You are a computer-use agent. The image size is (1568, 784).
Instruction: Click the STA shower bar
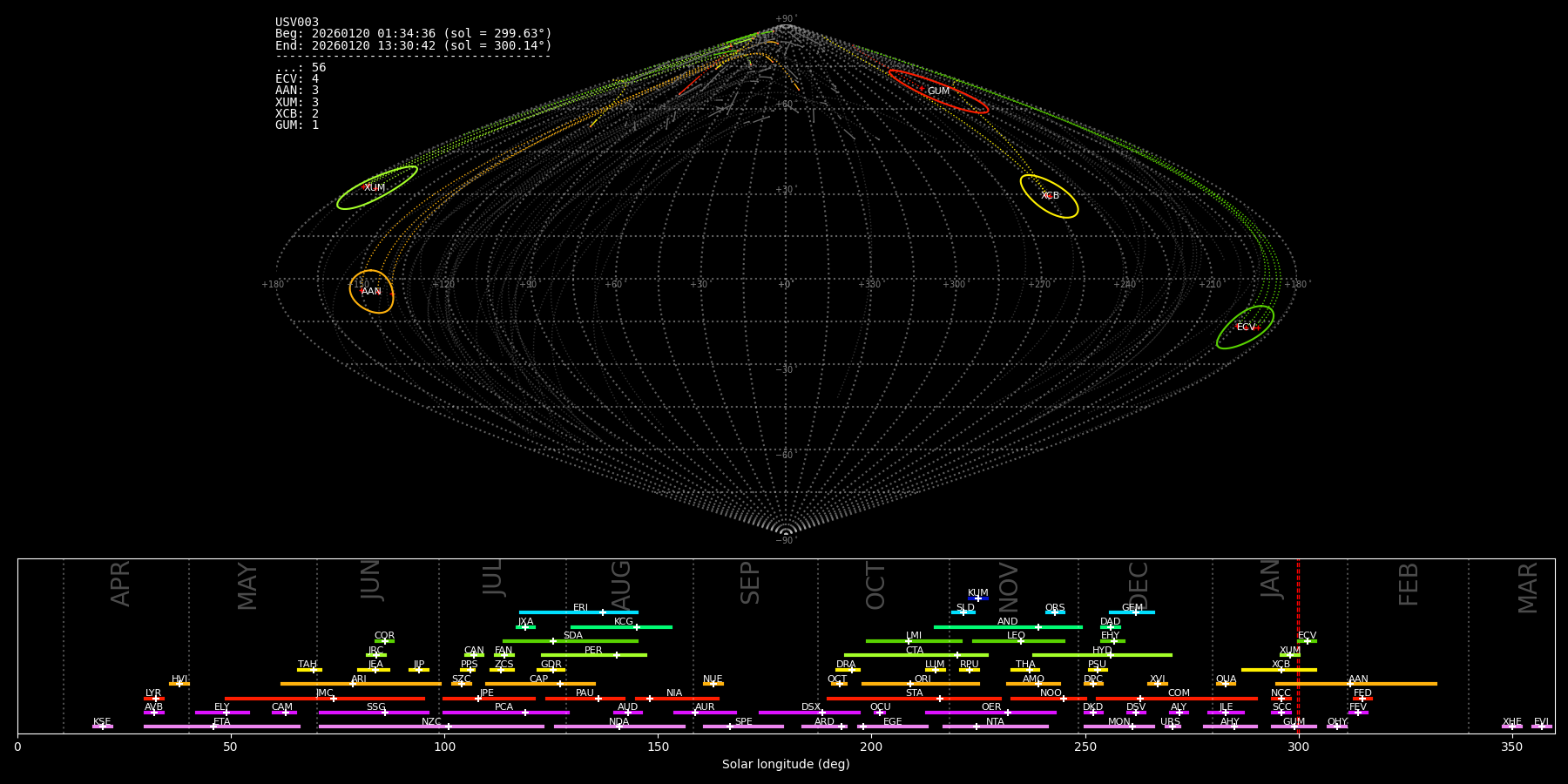(913, 699)
